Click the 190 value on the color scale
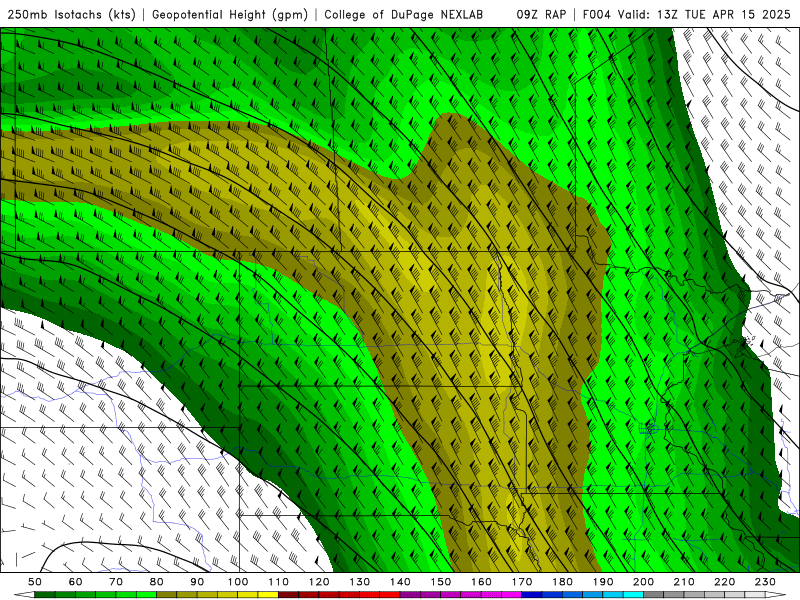The height and width of the screenshot is (600, 800). [x=603, y=582]
